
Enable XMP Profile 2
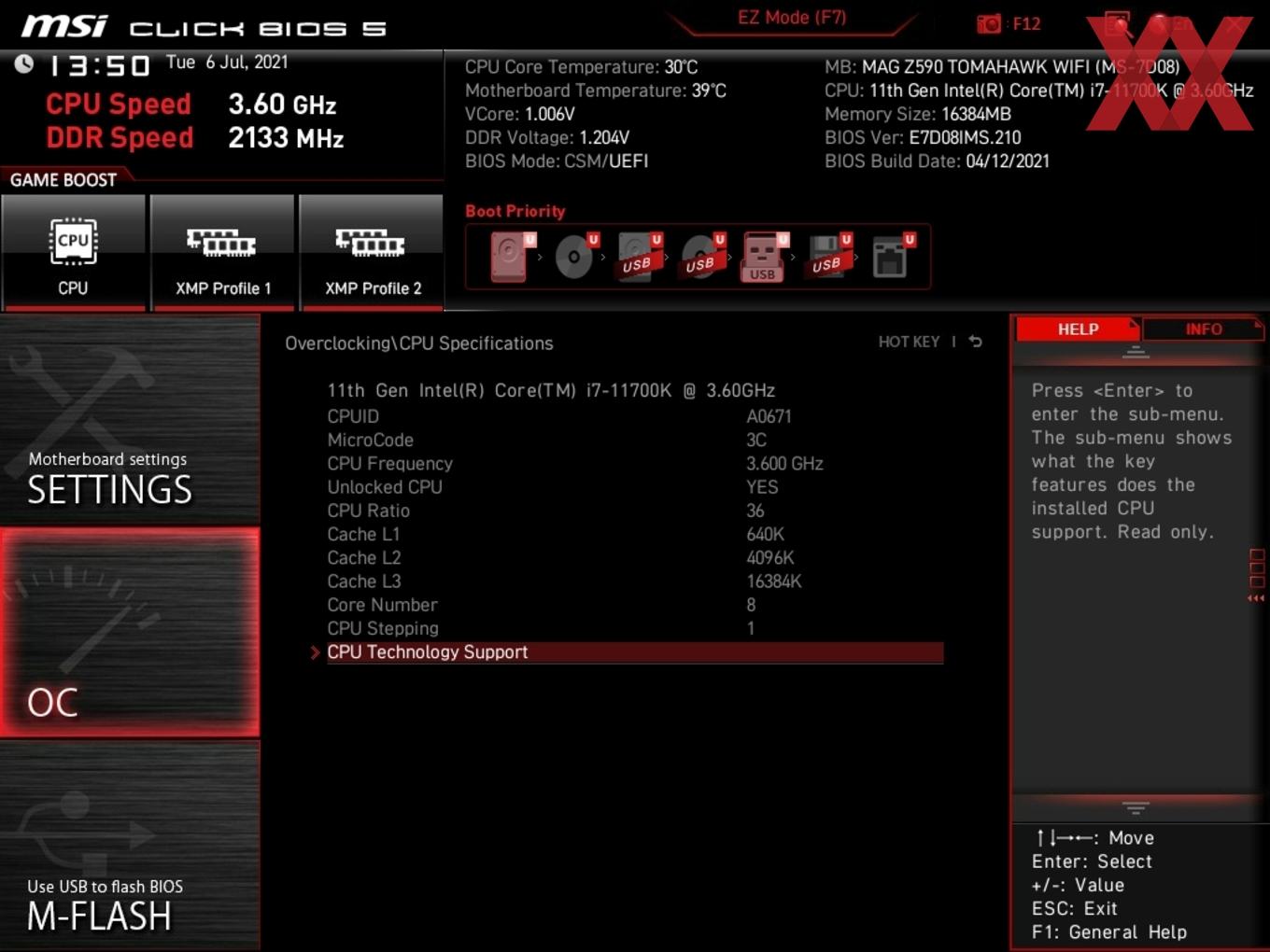[372, 252]
